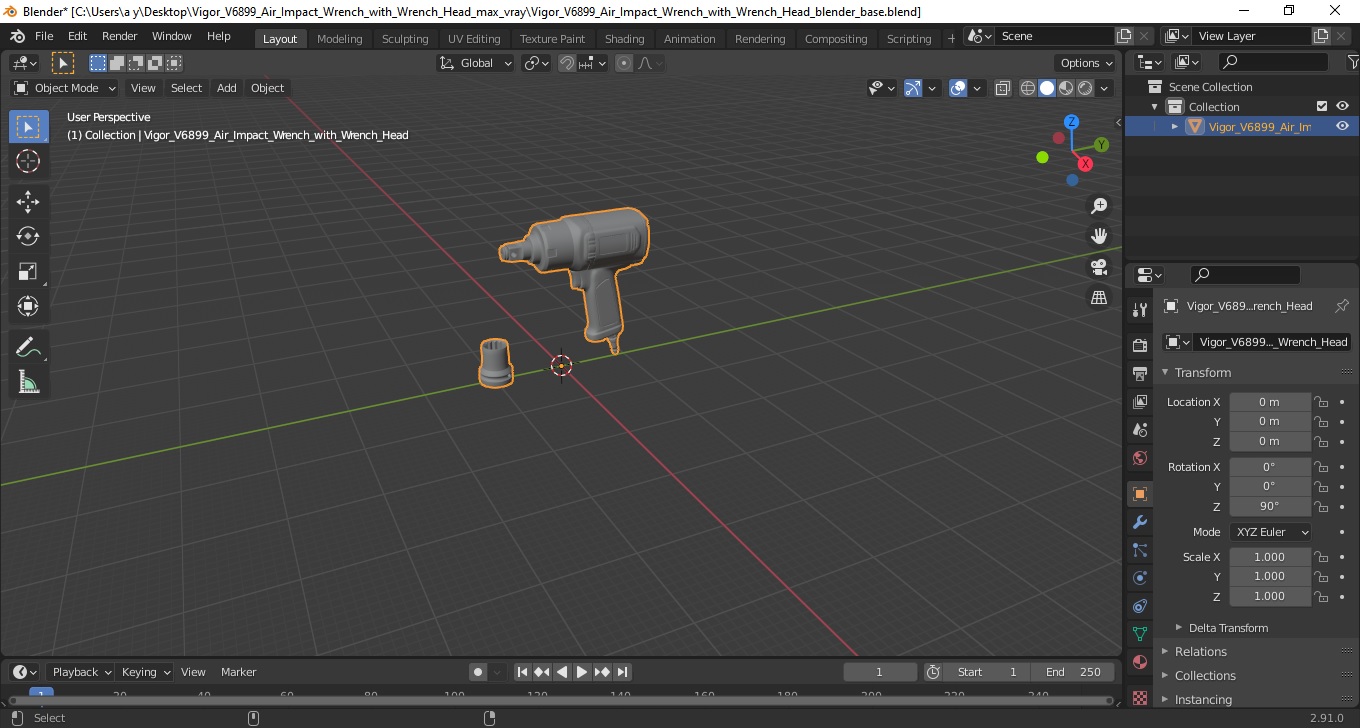Open the World properties tab
1360x728 pixels.
[x=1139, y=458]
